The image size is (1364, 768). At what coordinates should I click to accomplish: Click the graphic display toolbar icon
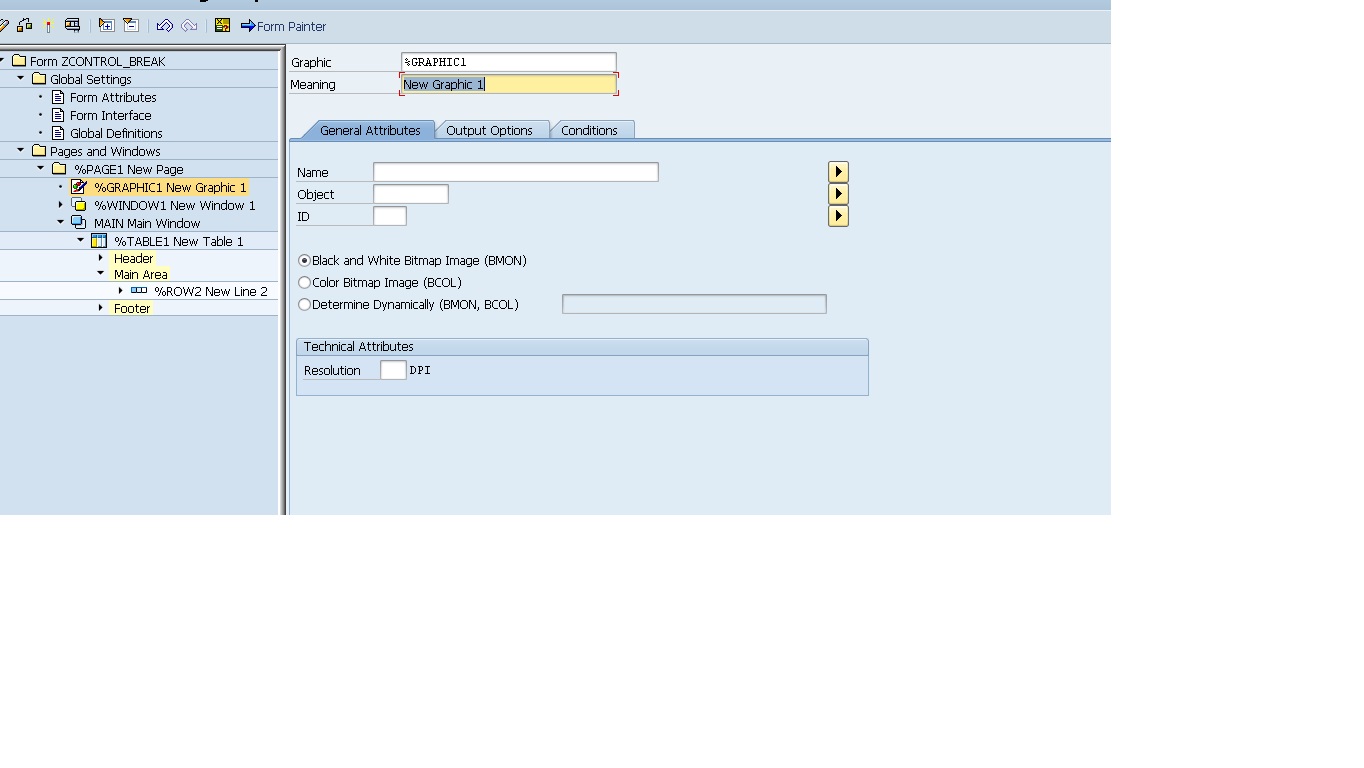coord(72,26)
